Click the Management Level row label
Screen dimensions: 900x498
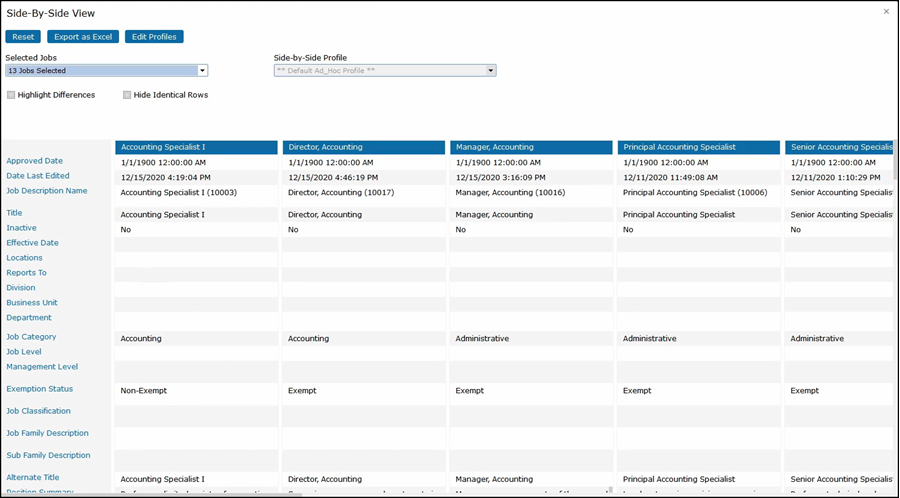coord(42,367)
